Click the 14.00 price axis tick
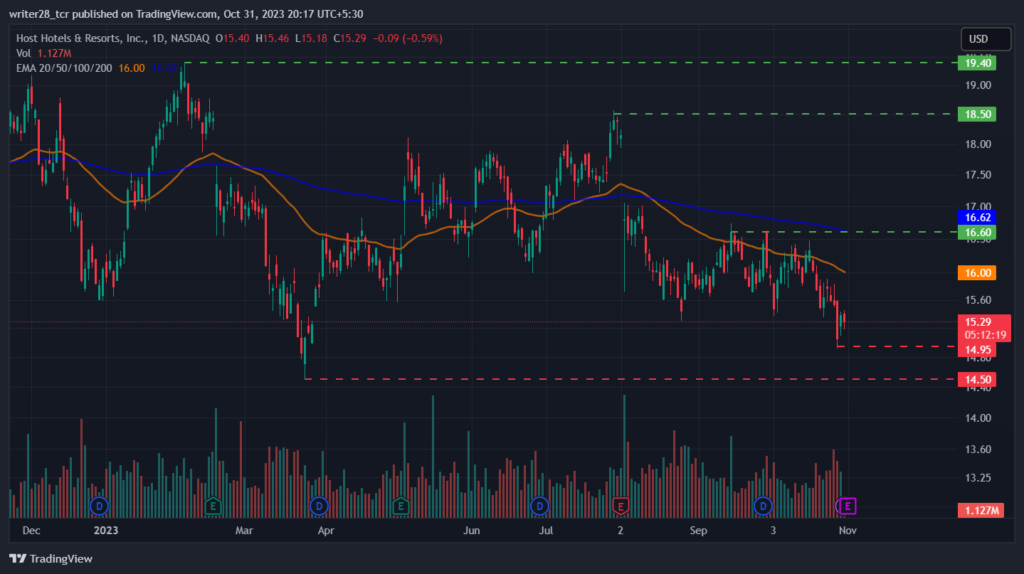Viewport: 1024px width, 574px height. (x=978, y=418)
